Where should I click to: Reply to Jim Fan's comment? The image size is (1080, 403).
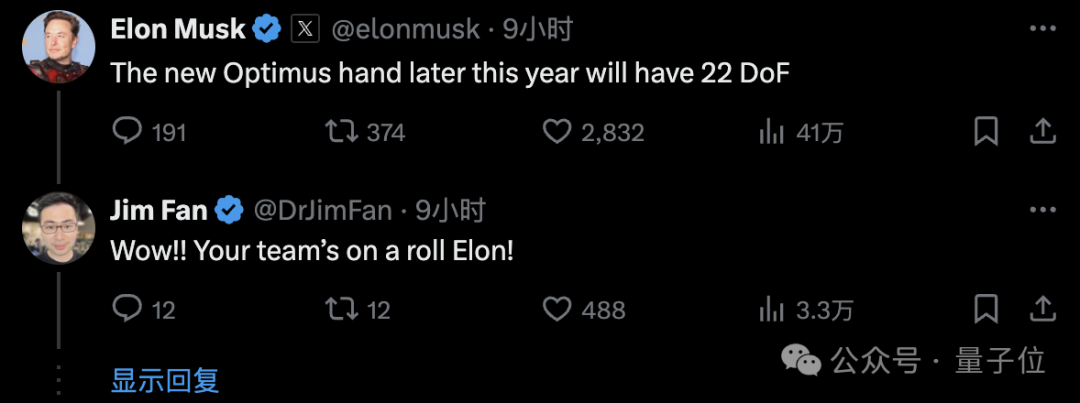point(127,309)
